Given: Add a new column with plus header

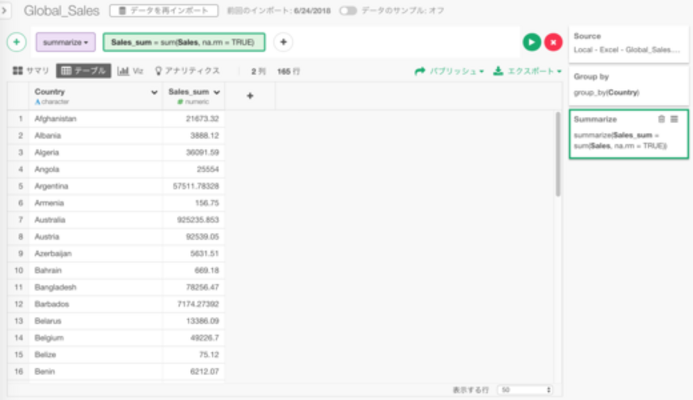Looking at the screenshot, I should tap(250, 94).
